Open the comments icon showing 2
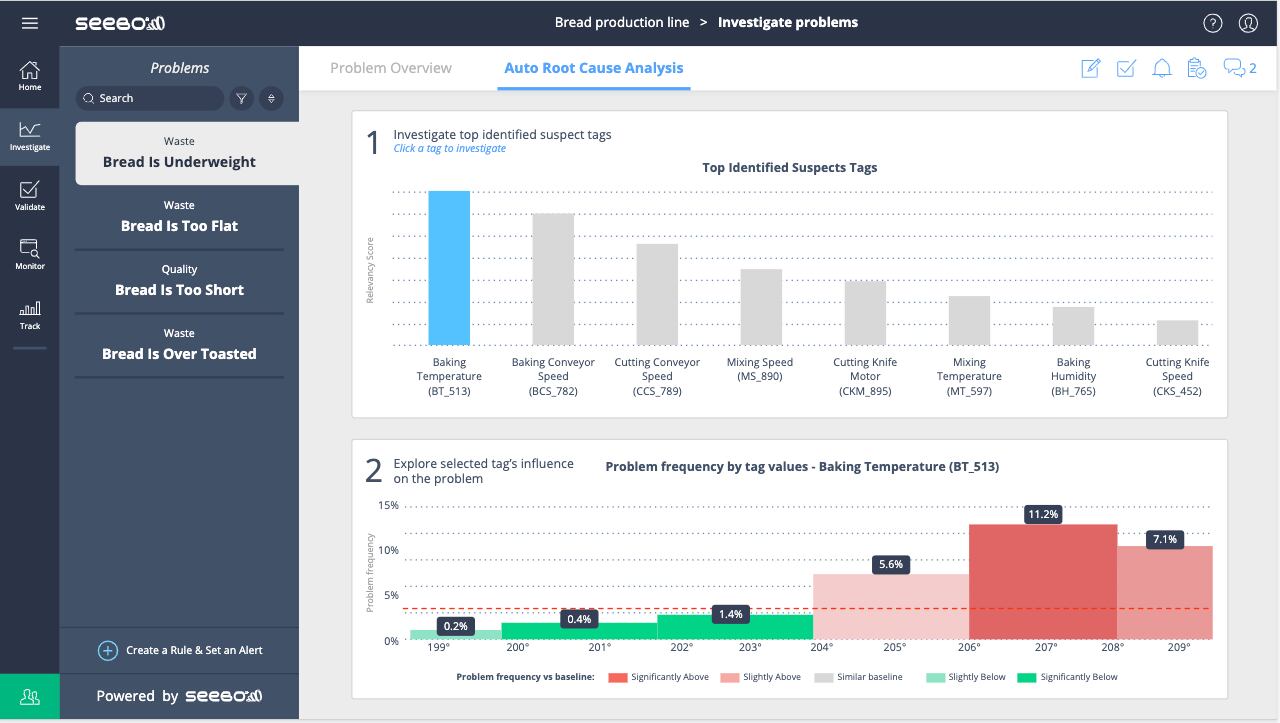 pos(1239,69)
